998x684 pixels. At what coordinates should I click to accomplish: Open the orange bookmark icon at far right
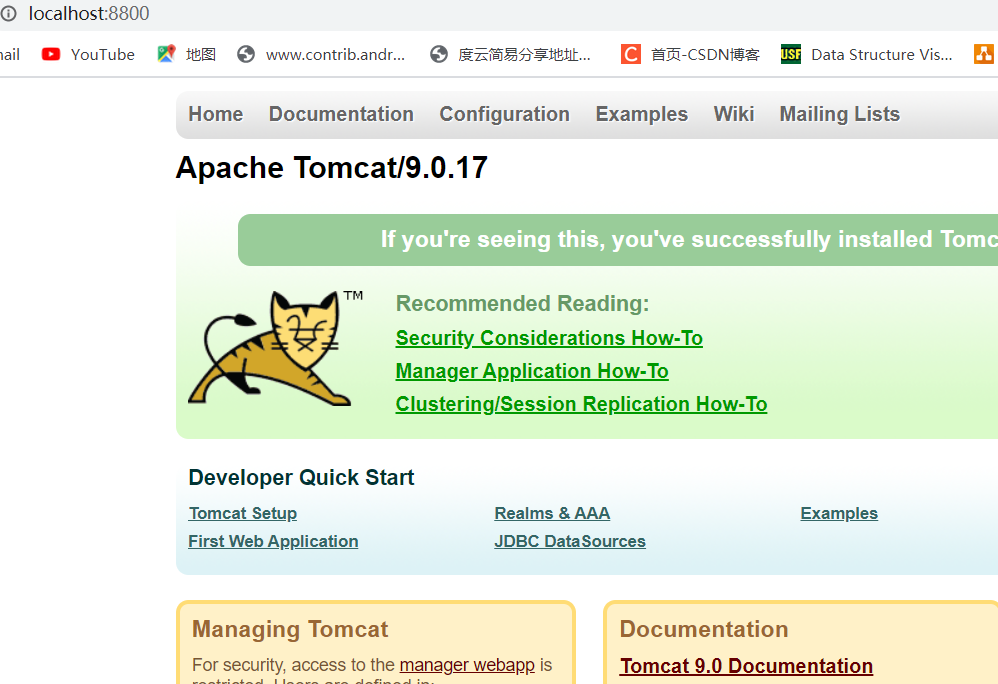point(984,55)
